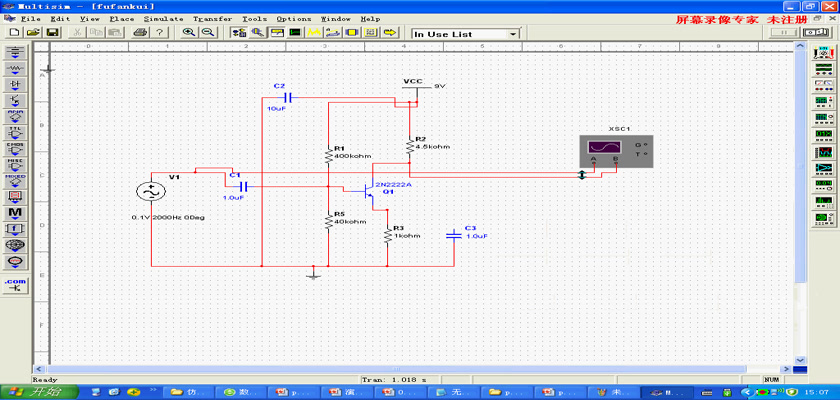The height and width of the screenshot is (400, 840).
Task: Select the Bode Plotter instrument
Action: coord(823,118)
